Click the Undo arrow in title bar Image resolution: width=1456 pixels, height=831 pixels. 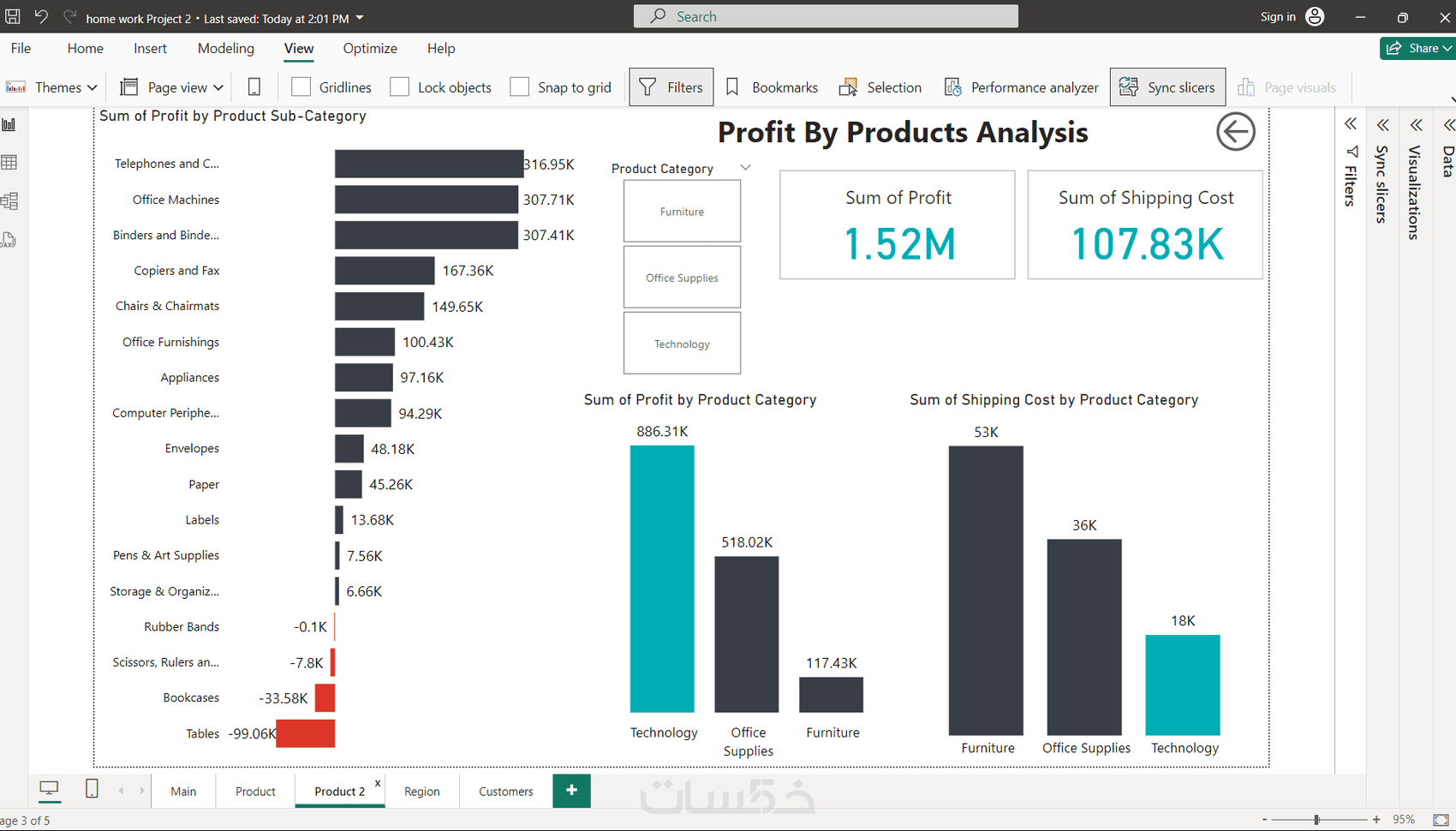pyautogui.click(x=41, y=16)
